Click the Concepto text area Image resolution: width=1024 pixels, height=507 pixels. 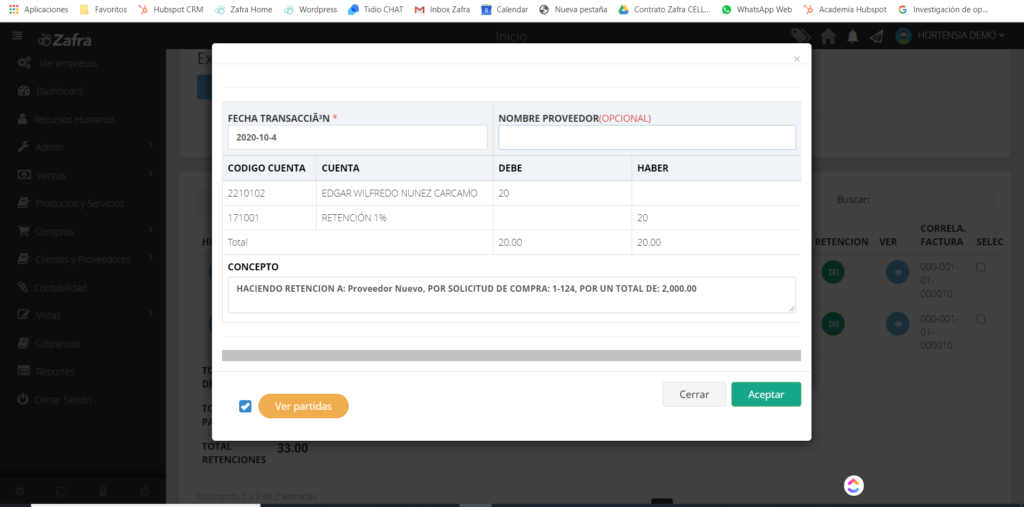pos(512,295)
